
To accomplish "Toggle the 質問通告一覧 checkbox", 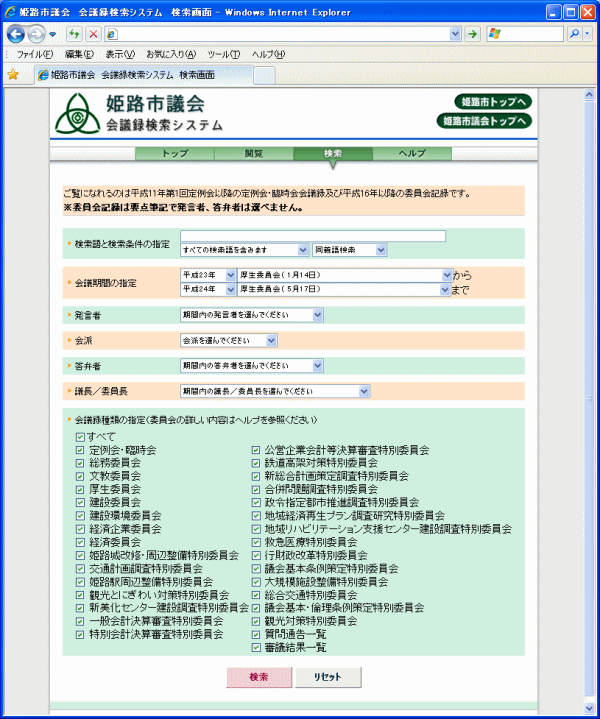I will [256, 635].
